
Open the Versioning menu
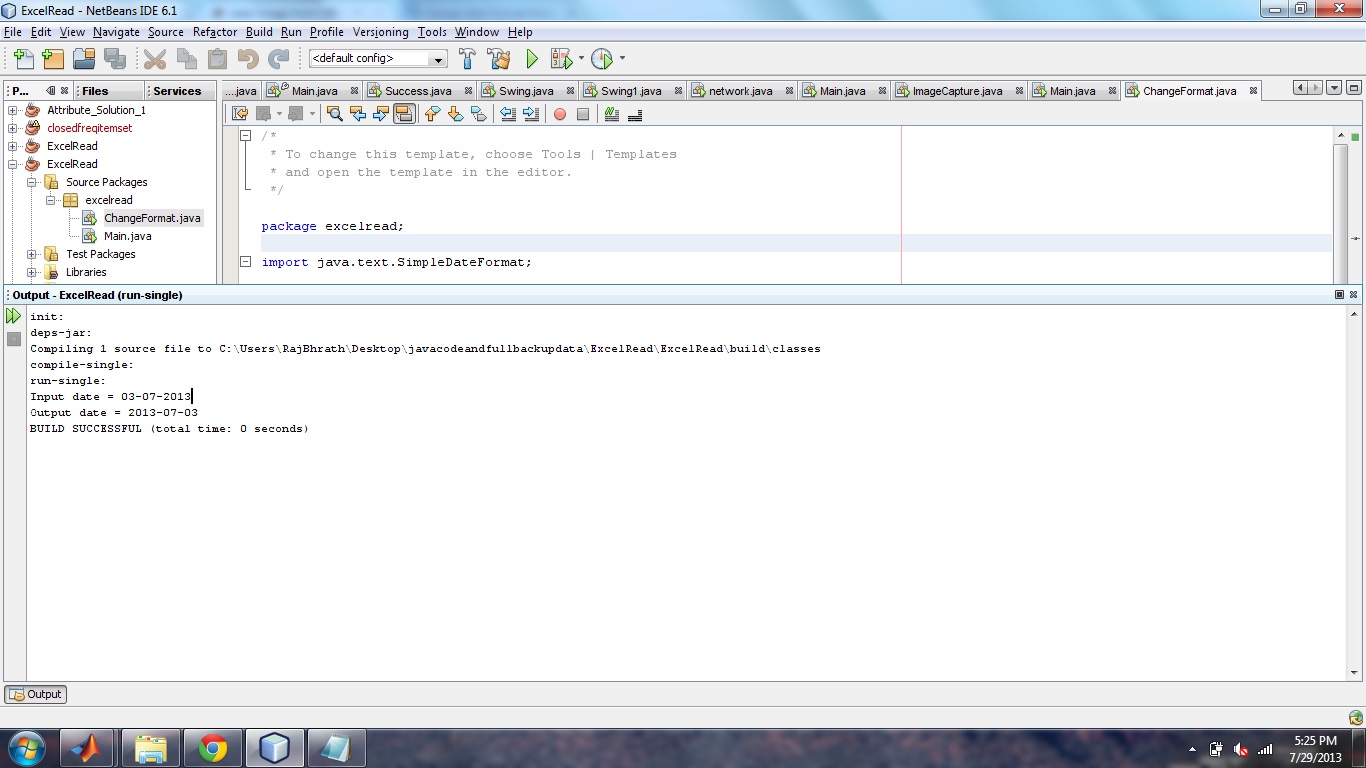[x=381, y=32]
